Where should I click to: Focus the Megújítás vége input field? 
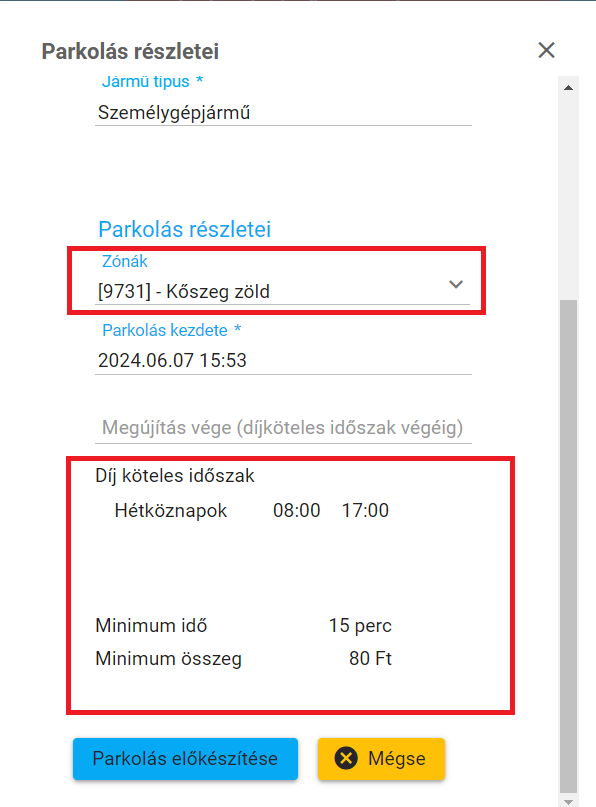coord(283,428)
